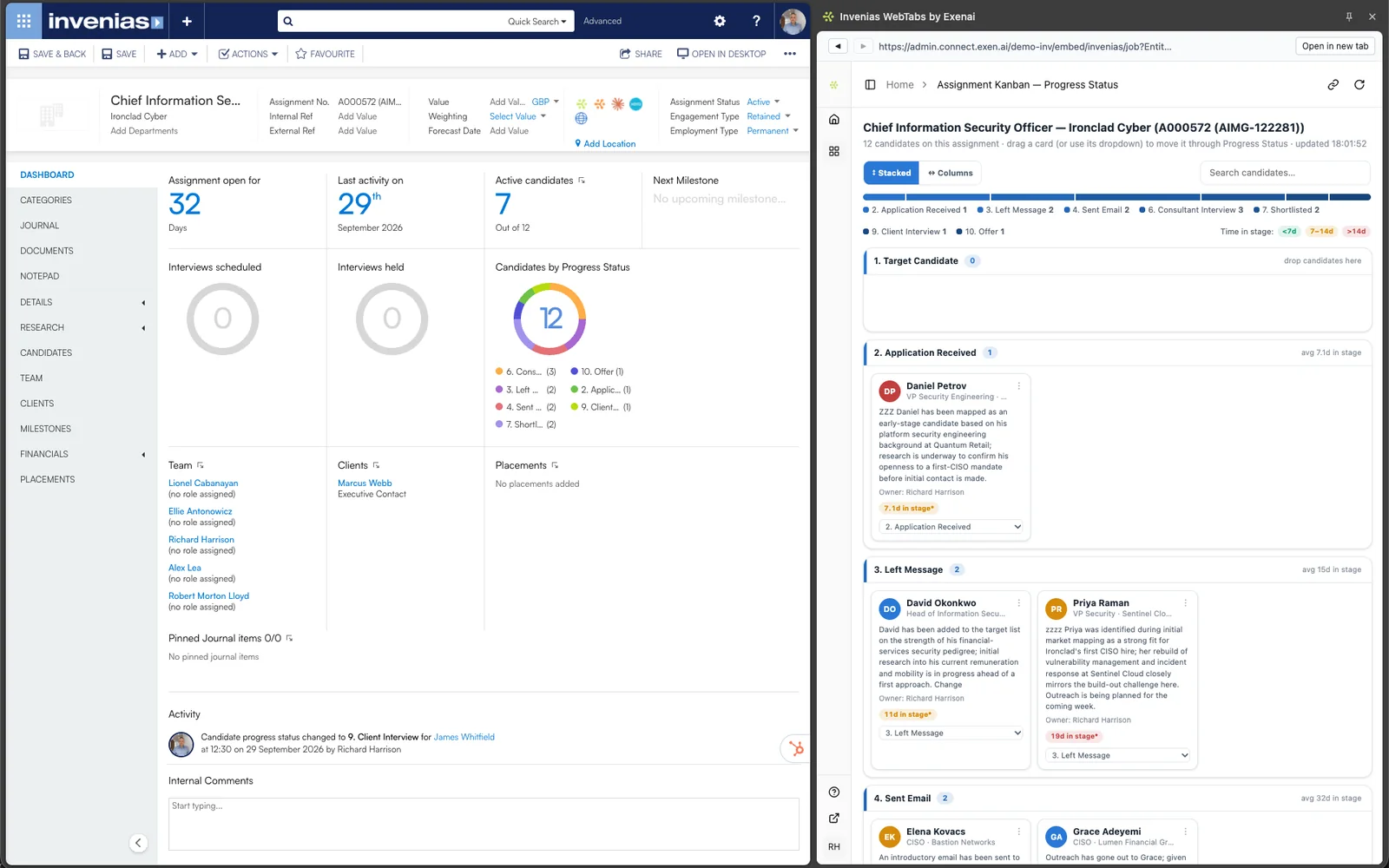Viewport: 1389px width, 868px height.
Task: Open help question mark in Invenias header
Action: click(756, 21)
